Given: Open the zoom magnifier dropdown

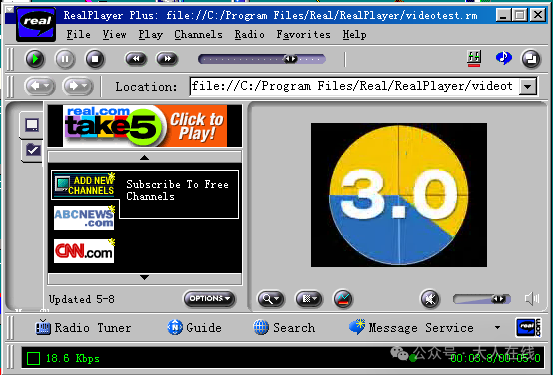Looking at the screenshot, I should [271, 299].
